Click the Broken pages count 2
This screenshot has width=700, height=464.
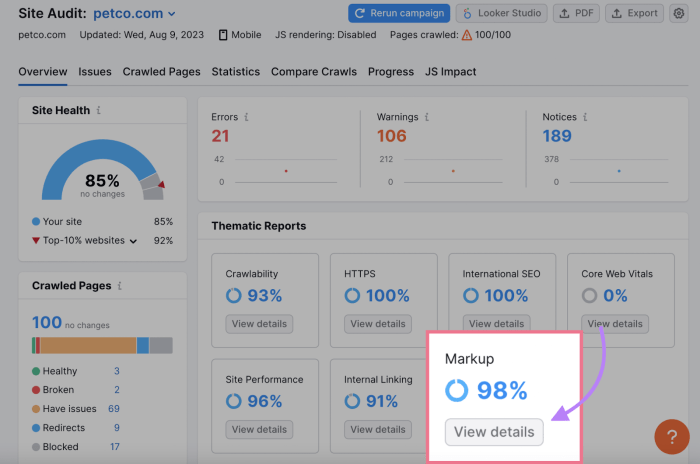click(117, 390)
